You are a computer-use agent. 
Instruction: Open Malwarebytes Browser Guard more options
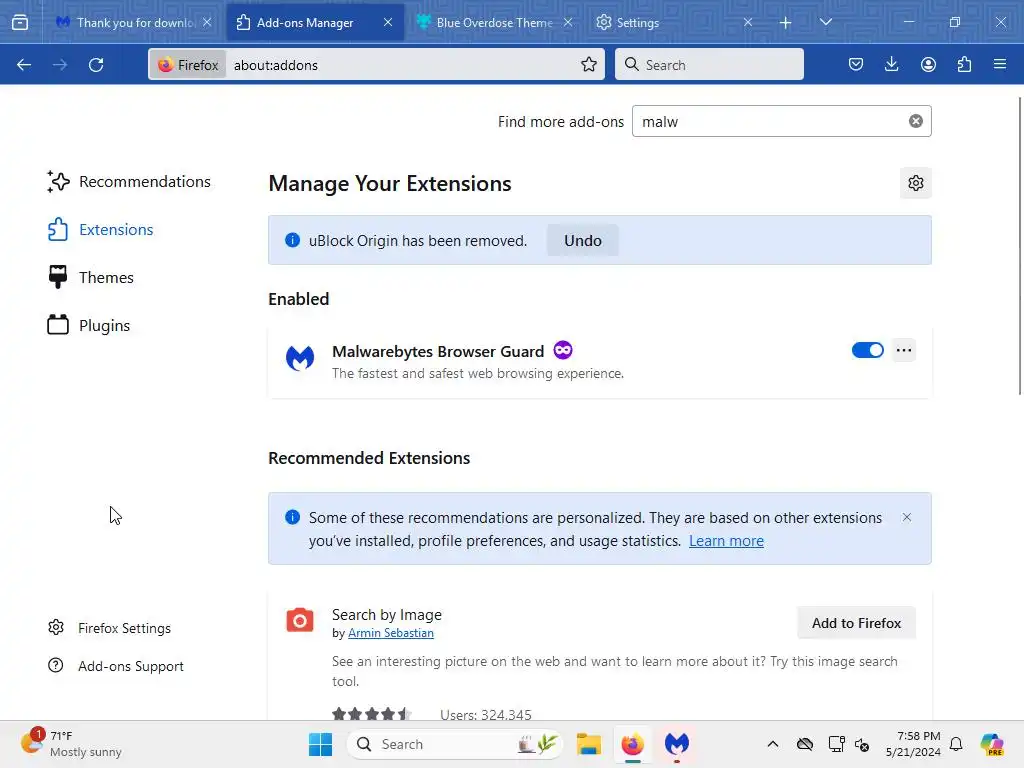point(904,350)
